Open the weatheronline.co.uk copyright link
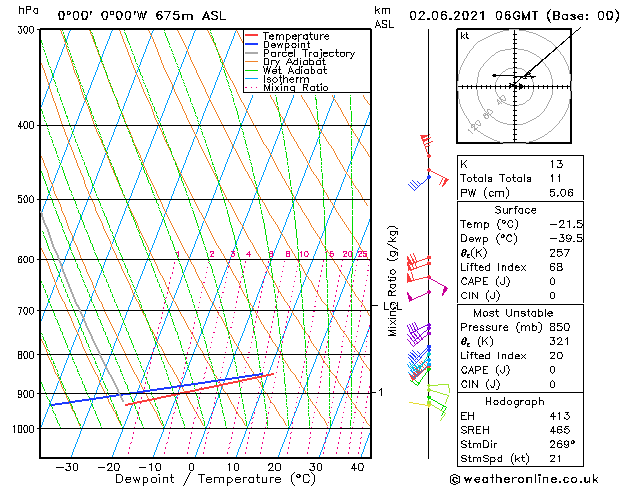Viewport: 629px width, 486px height. [x=524, y=479]
